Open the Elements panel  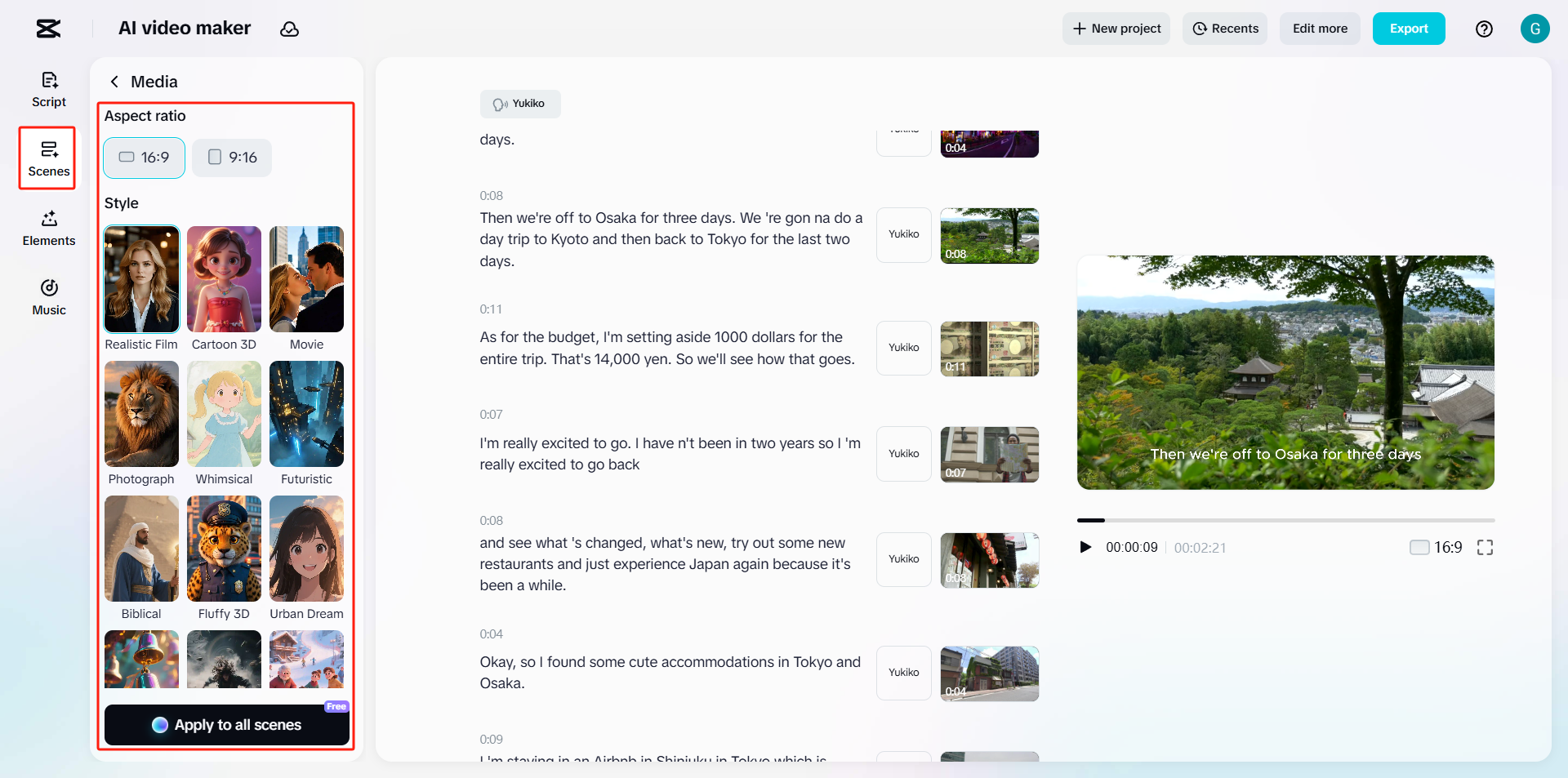click(x=48, y=227)
